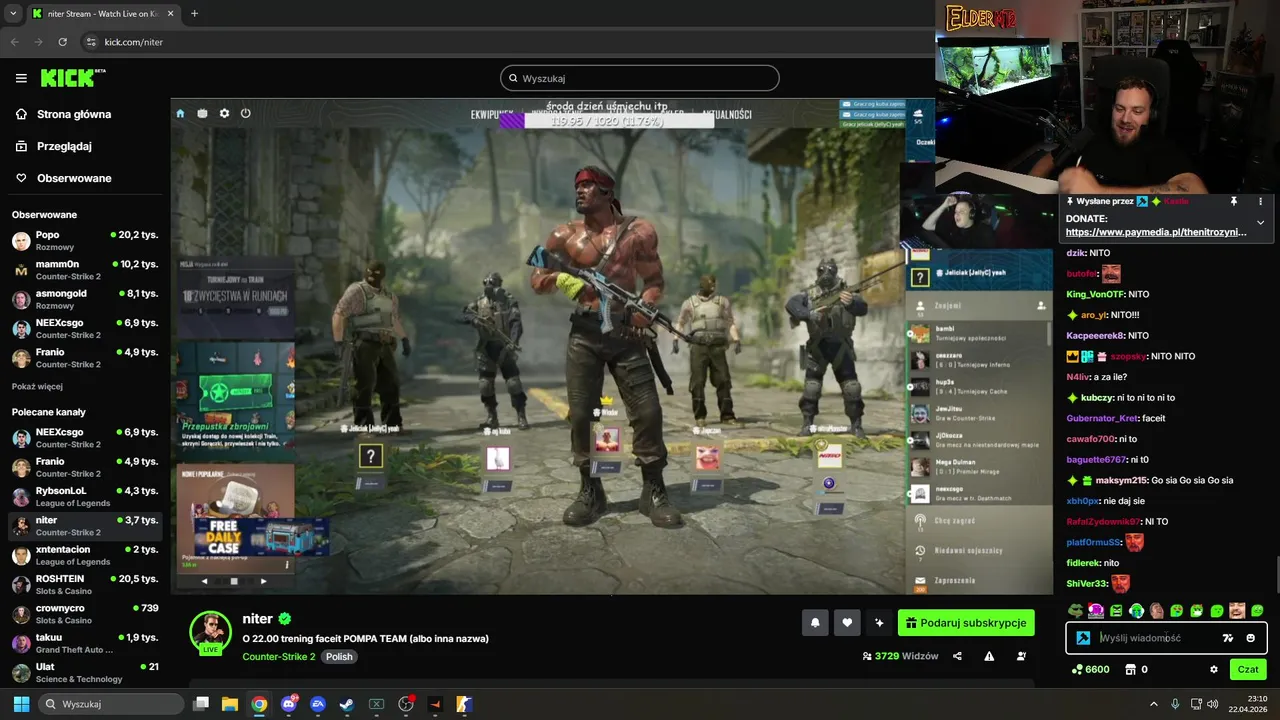Follow niter with the heart button

coord(847,623)
